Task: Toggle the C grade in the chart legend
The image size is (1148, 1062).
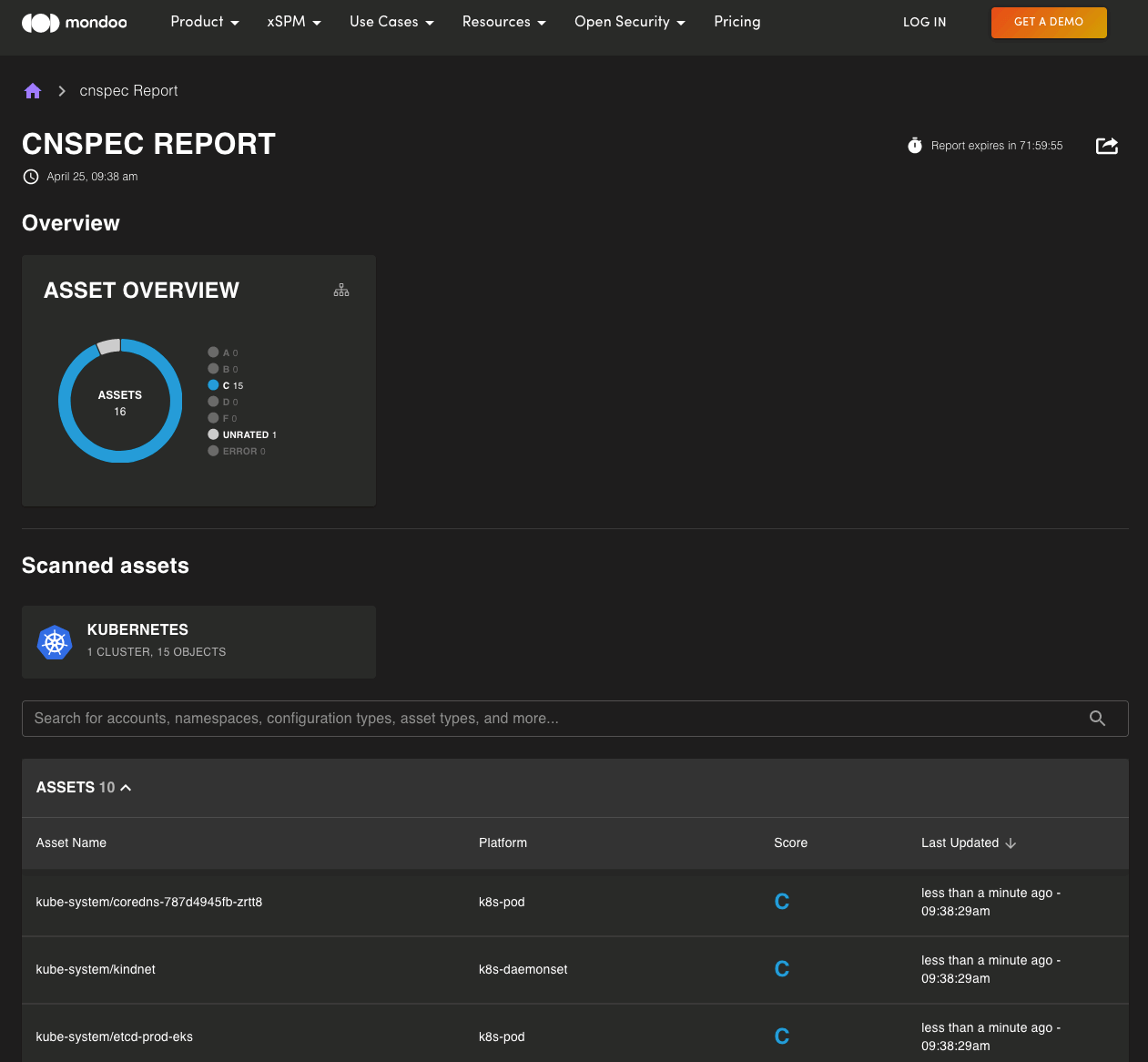Action: [x=226, y=385]
